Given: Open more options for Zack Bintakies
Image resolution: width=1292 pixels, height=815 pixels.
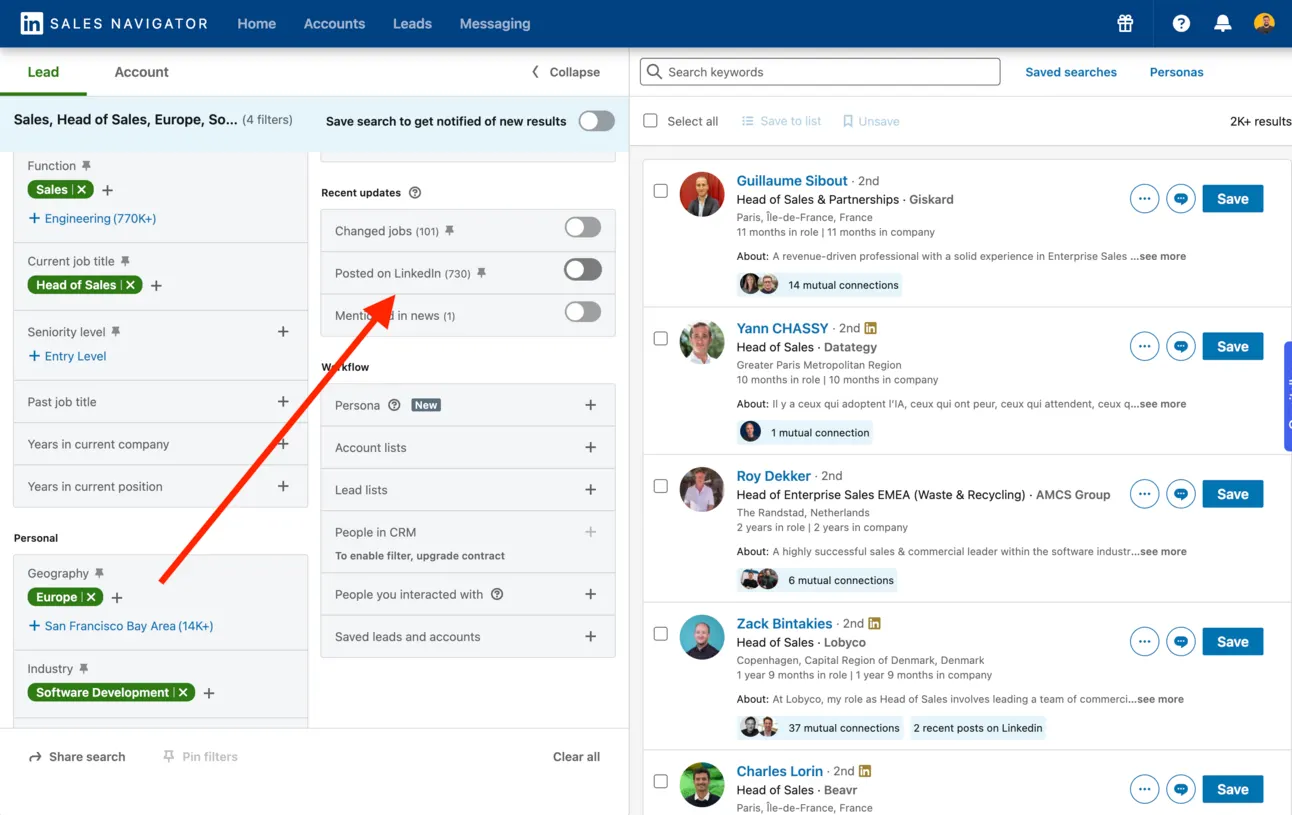Looking at the screenshot, I should [1144, 642].
